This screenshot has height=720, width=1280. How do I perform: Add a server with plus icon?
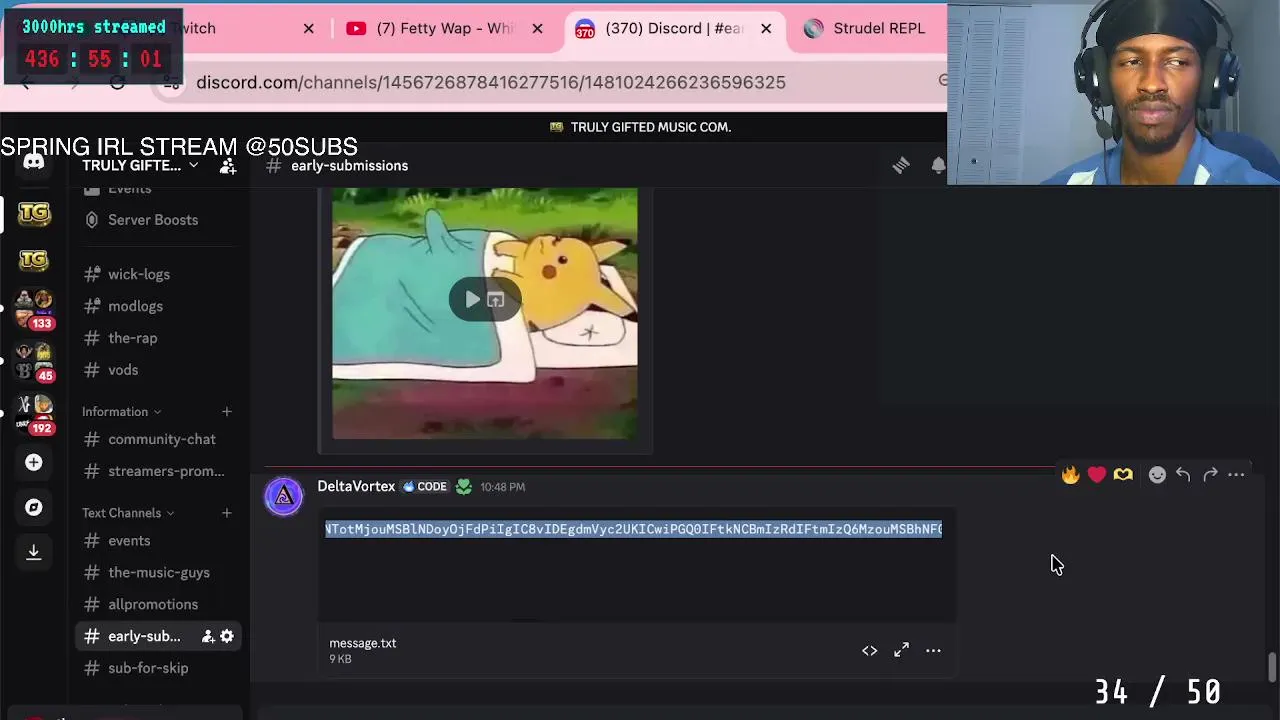pos(34,462)
